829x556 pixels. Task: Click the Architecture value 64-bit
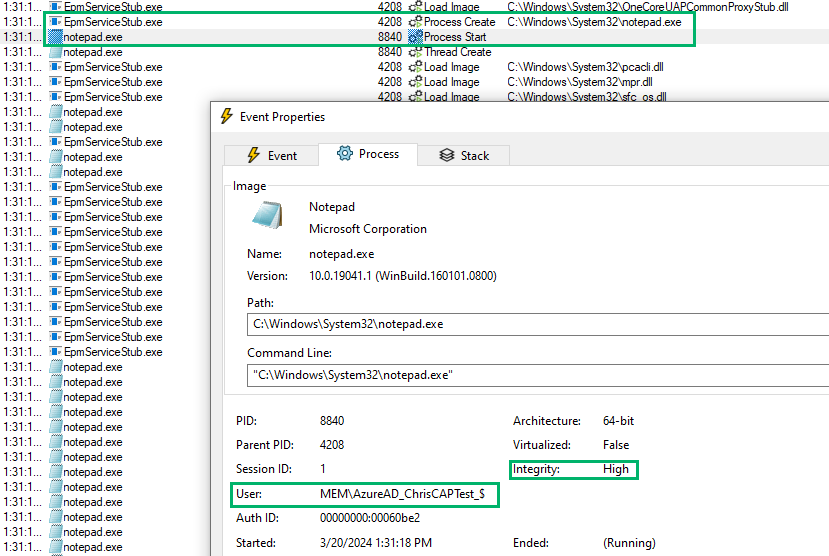[x=618, y=421]
